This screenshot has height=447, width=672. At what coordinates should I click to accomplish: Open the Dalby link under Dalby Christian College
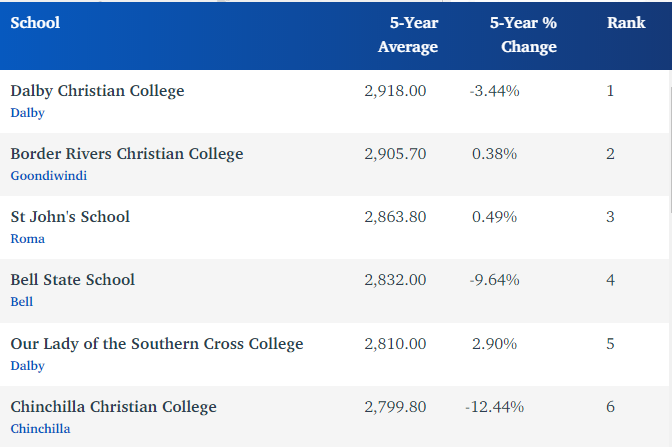click(27, 113)
